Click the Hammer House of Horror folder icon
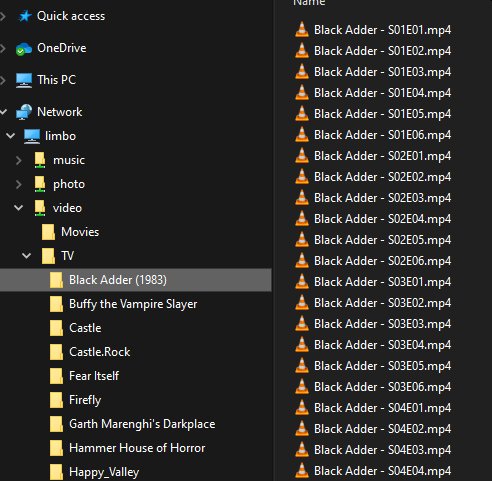 (x=56, y=448)
